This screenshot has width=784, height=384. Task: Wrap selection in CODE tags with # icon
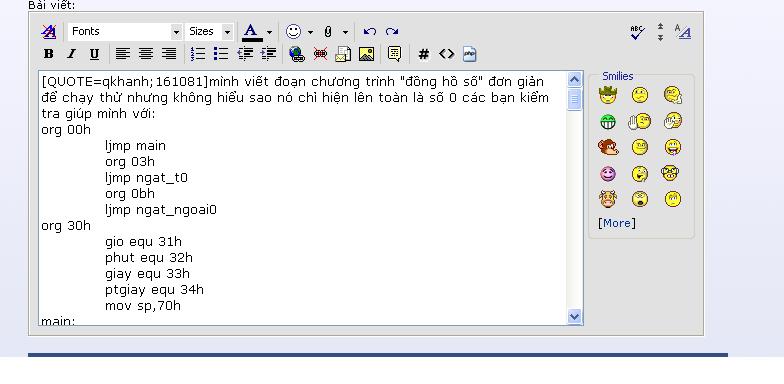click(x=424, y=54)
